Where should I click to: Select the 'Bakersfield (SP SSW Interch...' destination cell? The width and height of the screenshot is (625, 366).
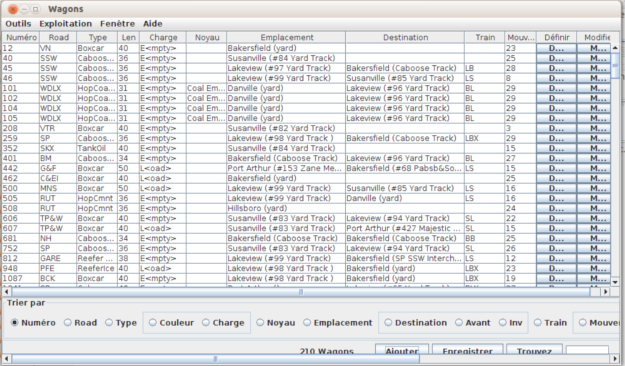(405, 258)
